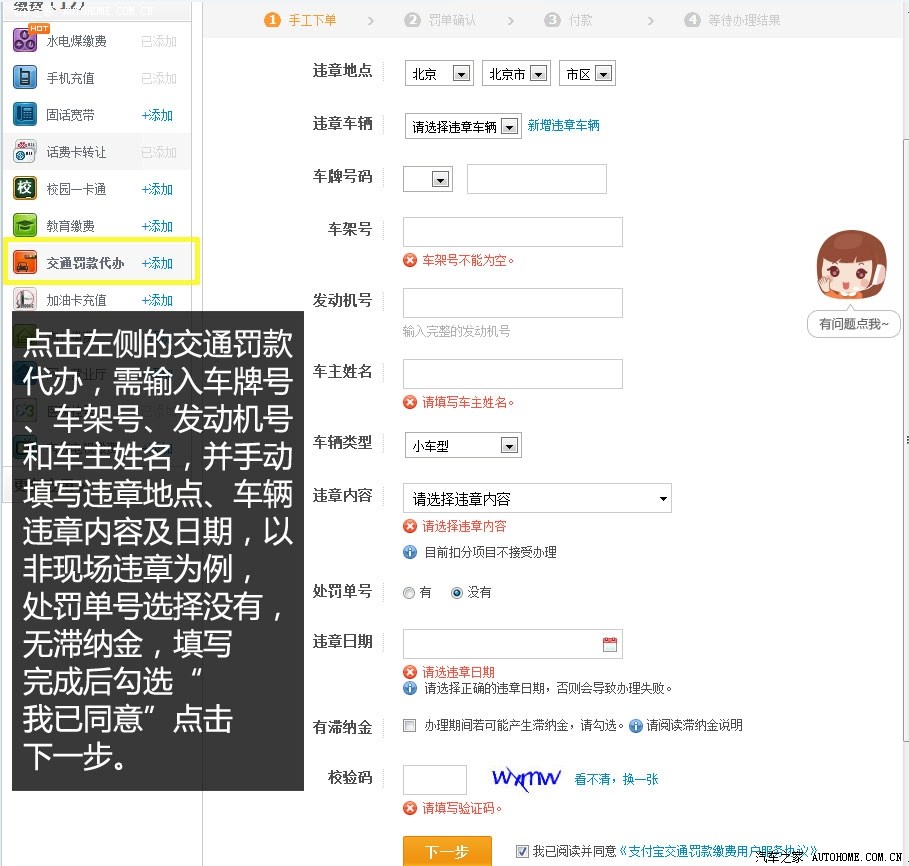Click the 车主姓名 input field
The width and height of the screenshot is (909, 866).
512,373
